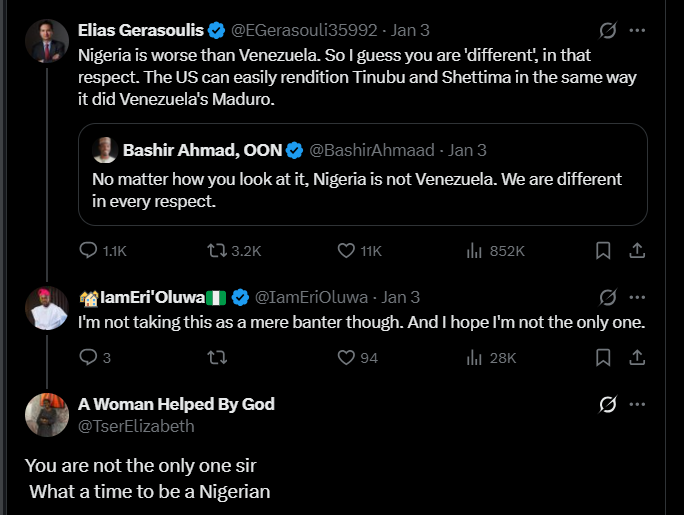Bookmark IamEri'Oluwa's tweet
684x515 pixels.
(603, 357)
